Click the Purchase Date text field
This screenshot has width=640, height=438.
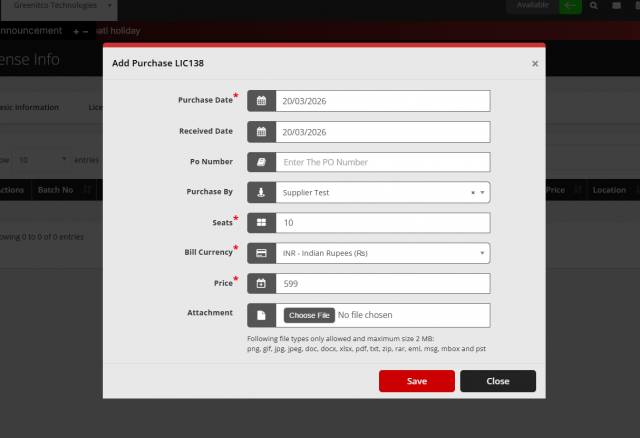pos(383,101)
